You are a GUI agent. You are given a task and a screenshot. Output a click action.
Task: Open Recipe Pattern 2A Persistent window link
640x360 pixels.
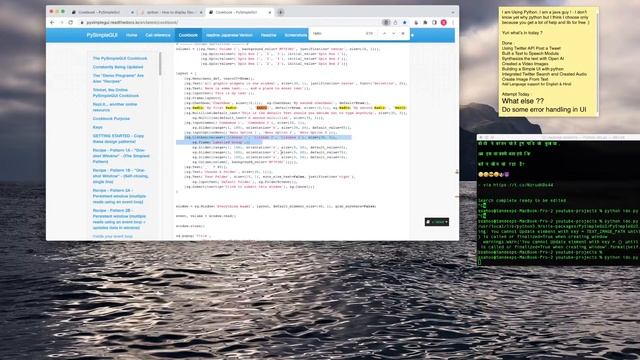[x=119, y=196]
